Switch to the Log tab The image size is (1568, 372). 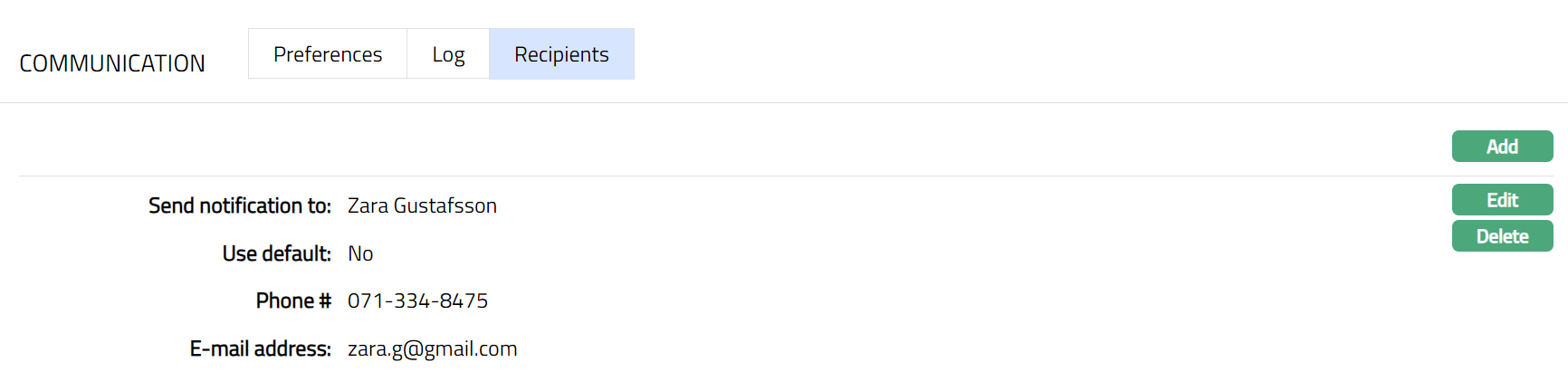[x=448, y=54]
